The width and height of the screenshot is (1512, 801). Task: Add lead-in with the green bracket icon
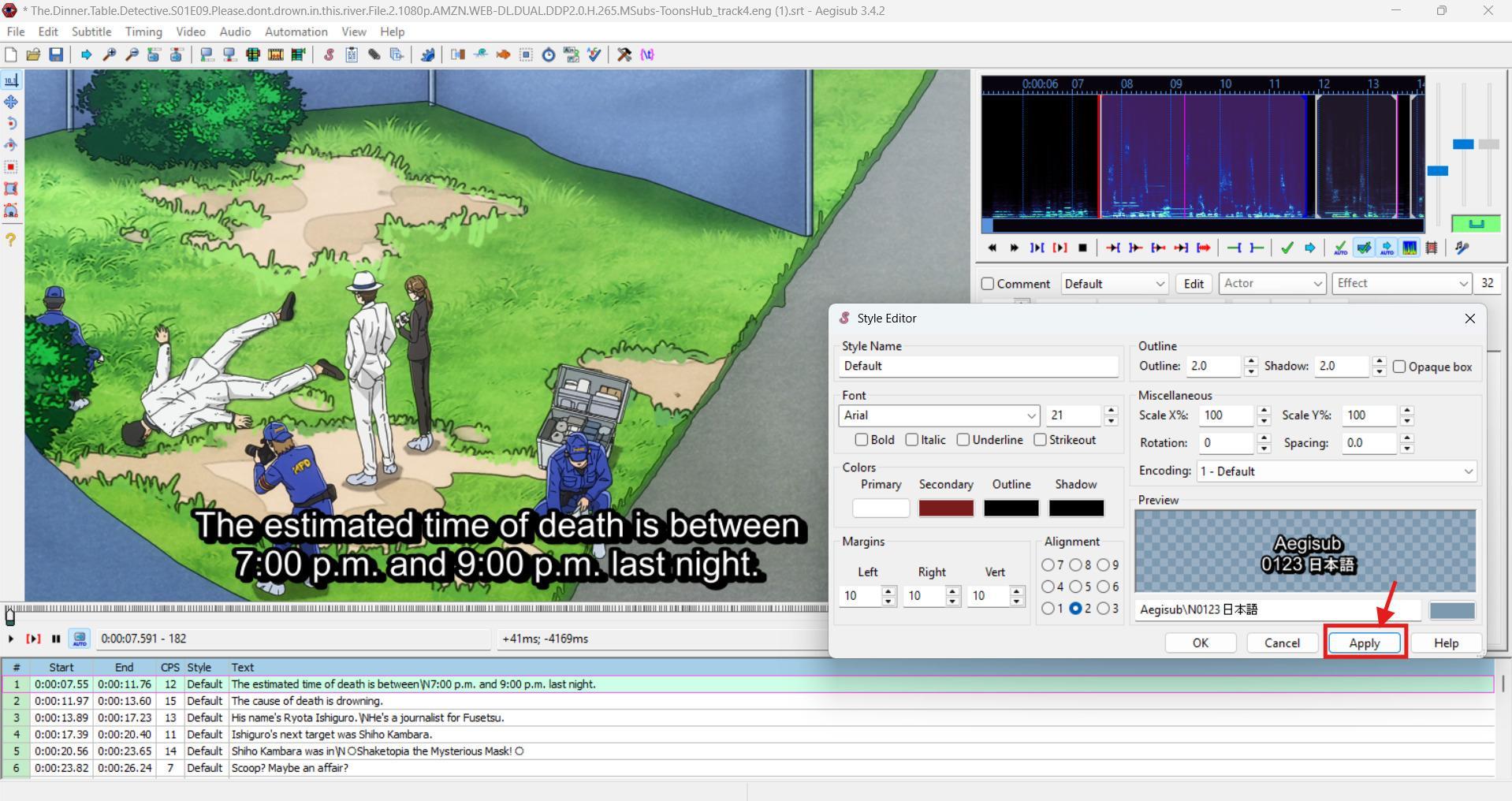[x=1234, y=248]
